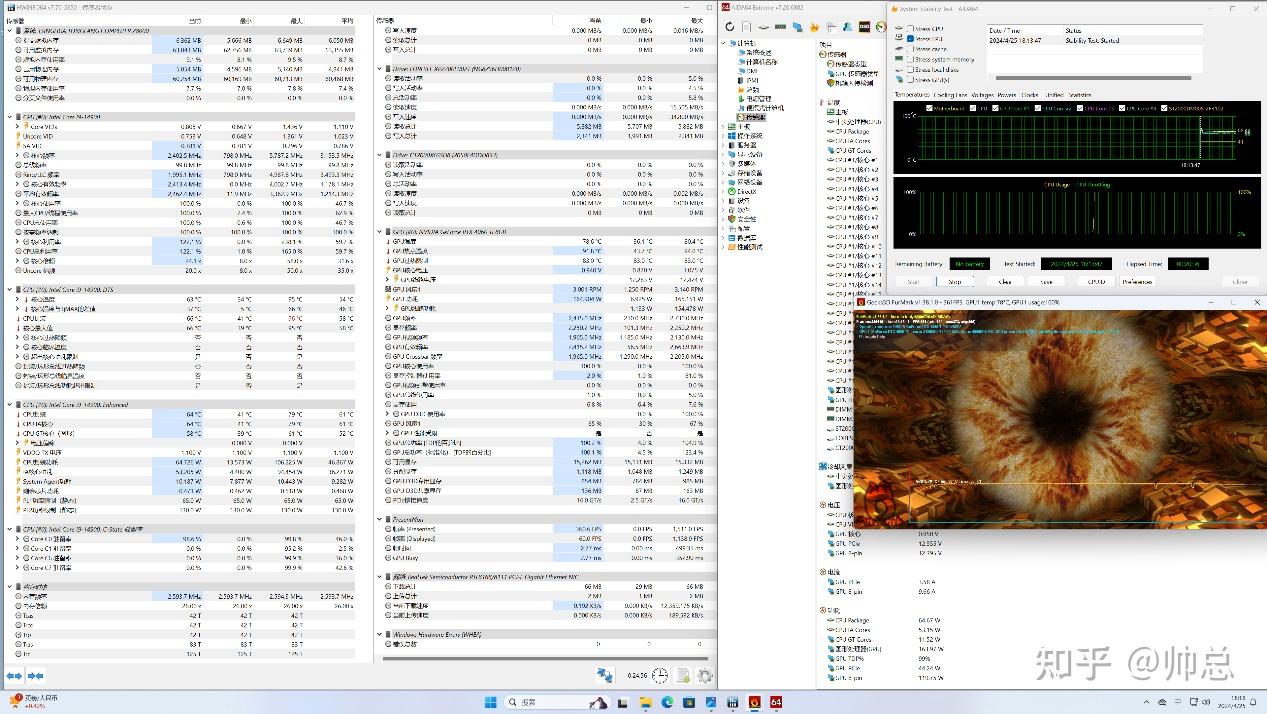Click the left-pointing blue arrows in HWiNFO

pyautogui.click(x=14, y=676)
